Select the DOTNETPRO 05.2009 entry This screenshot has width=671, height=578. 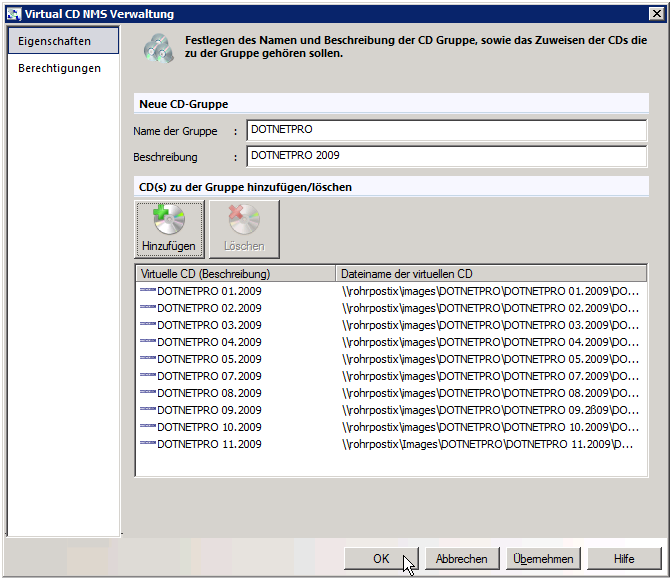tap(209, 359)
